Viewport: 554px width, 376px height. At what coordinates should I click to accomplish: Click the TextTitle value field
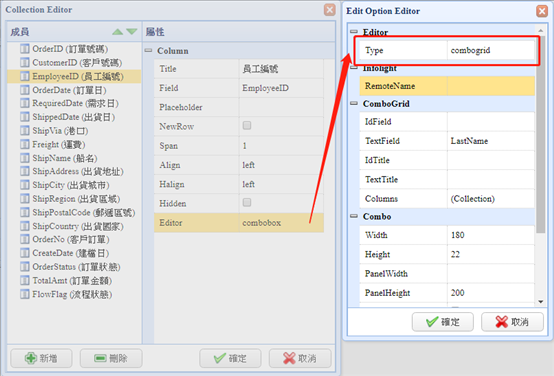pyautogui.click(x=491, y=179)
